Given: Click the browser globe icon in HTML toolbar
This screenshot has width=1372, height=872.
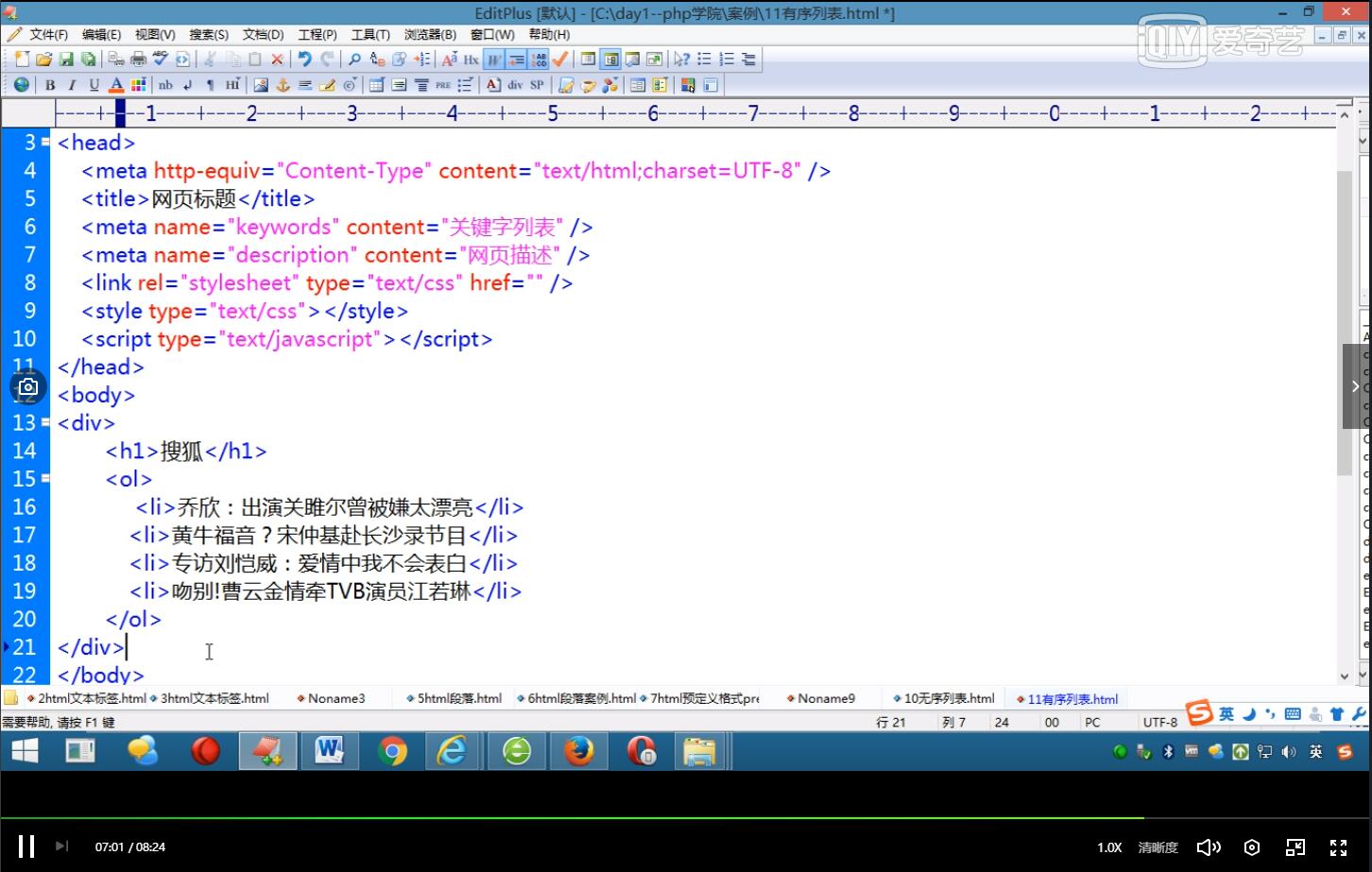Looking at the screenshot, I should (x=21, y=85).
